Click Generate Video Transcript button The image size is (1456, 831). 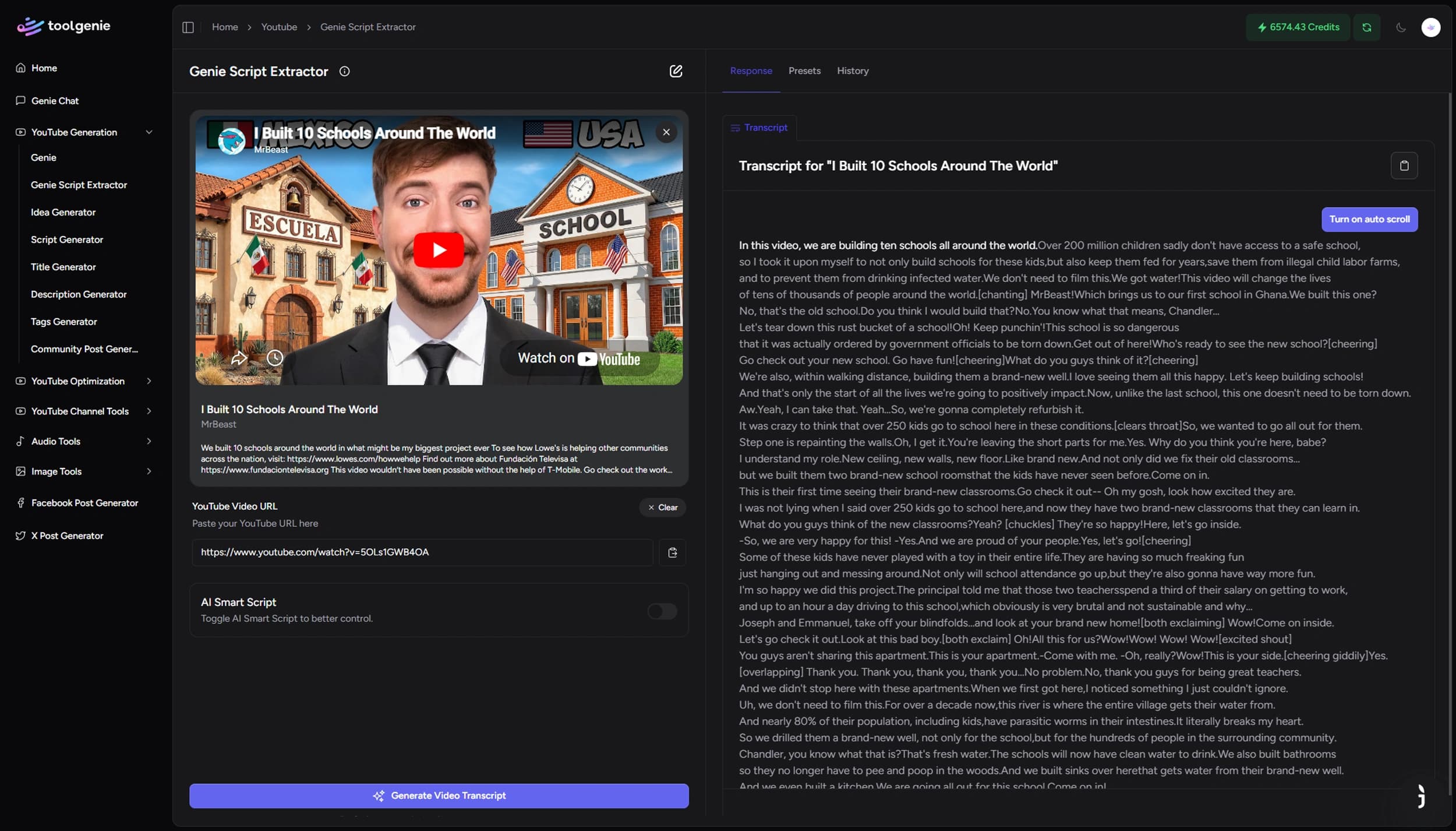pyautogui.click(x=439, y=795)
